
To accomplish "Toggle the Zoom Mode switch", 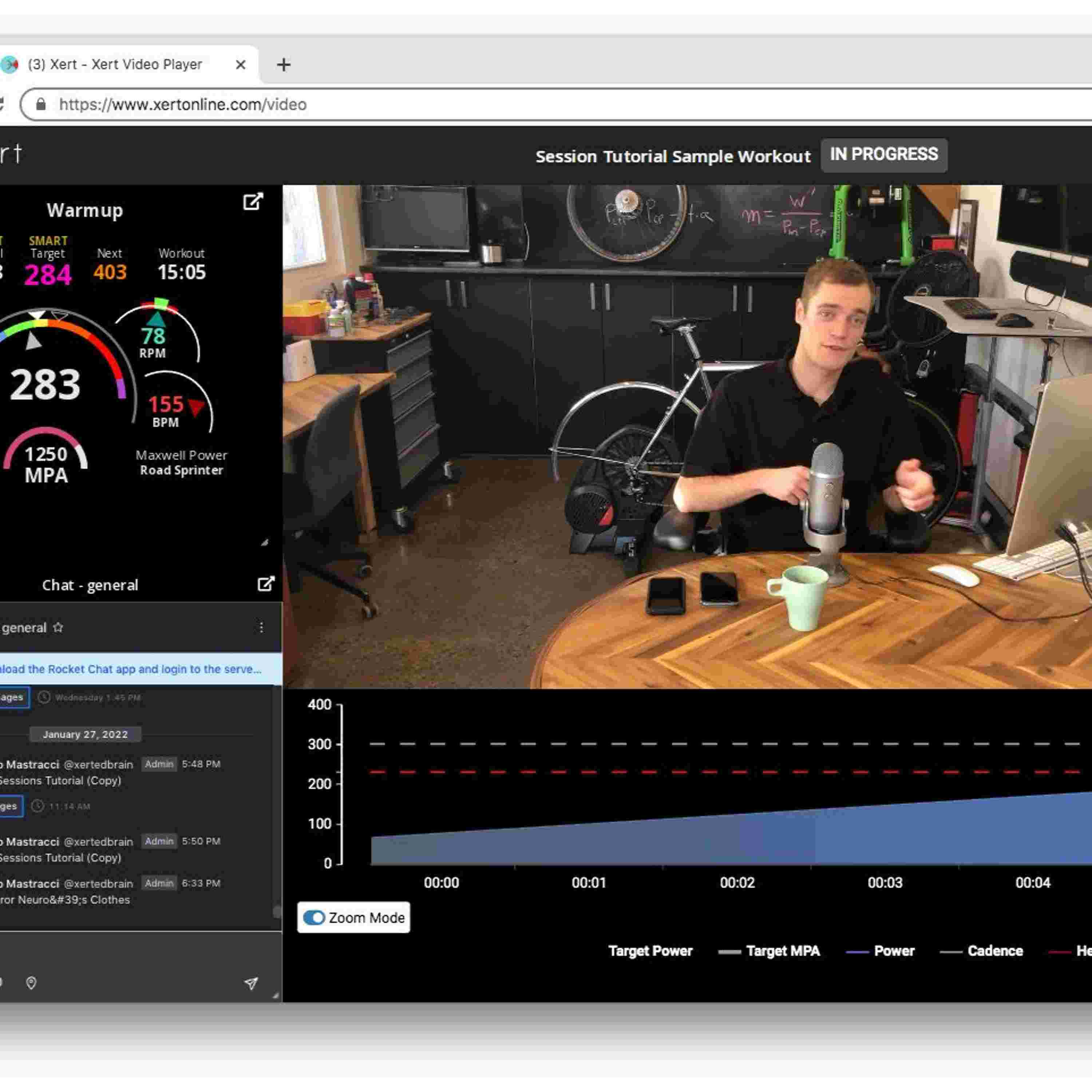I will click(x=314, y=917).
